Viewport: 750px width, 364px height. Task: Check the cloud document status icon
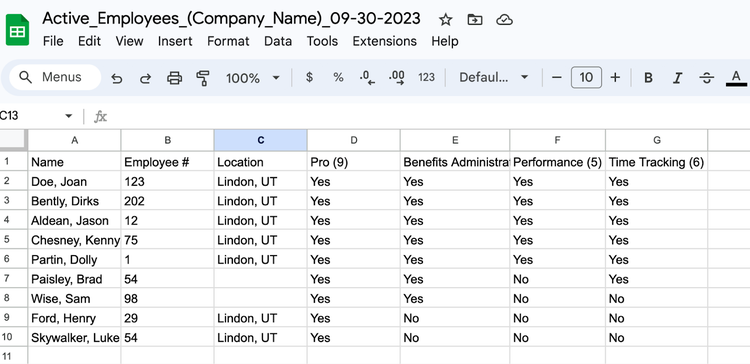coord(504,20)
